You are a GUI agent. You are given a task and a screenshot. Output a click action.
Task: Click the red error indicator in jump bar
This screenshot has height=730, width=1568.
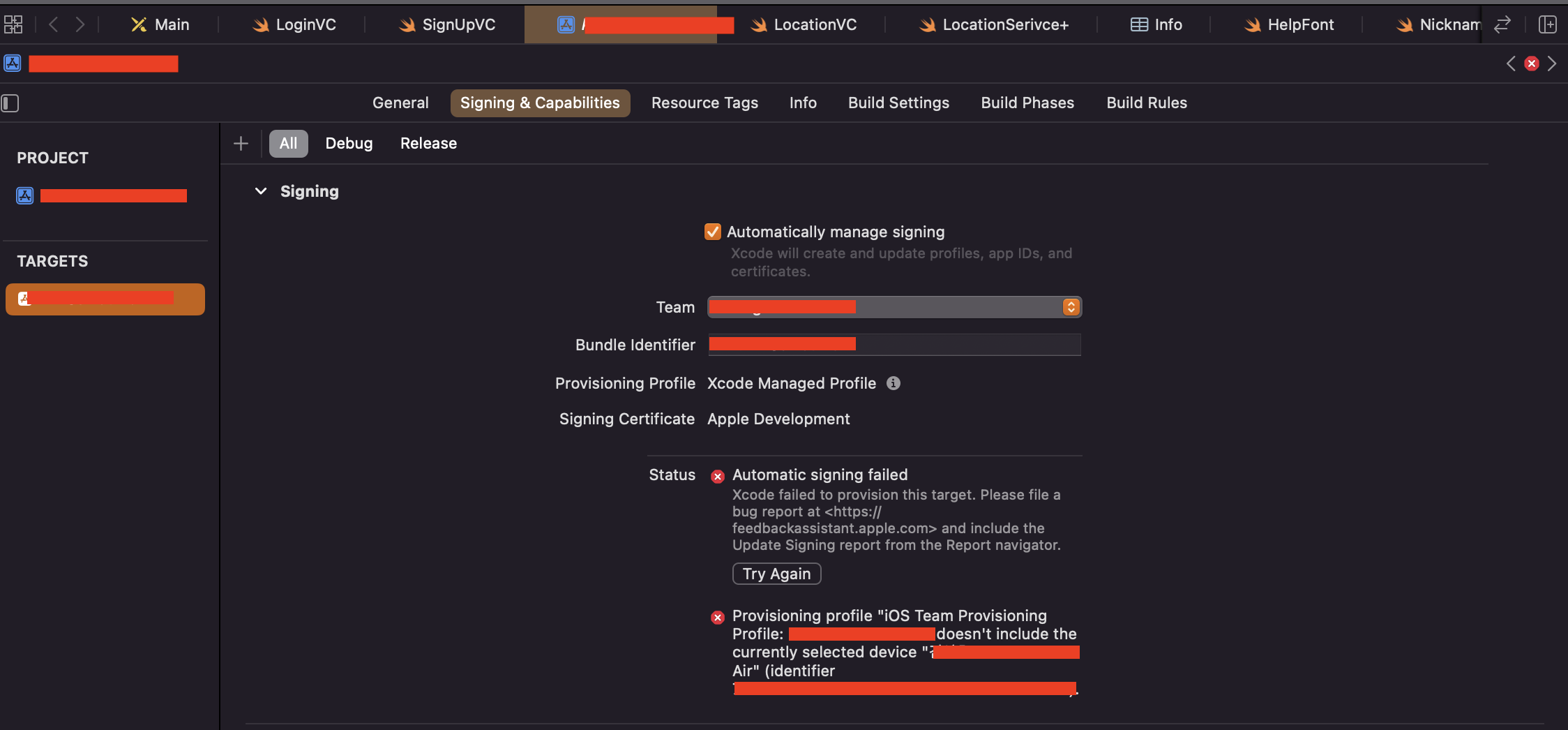tap(1532, 64)
